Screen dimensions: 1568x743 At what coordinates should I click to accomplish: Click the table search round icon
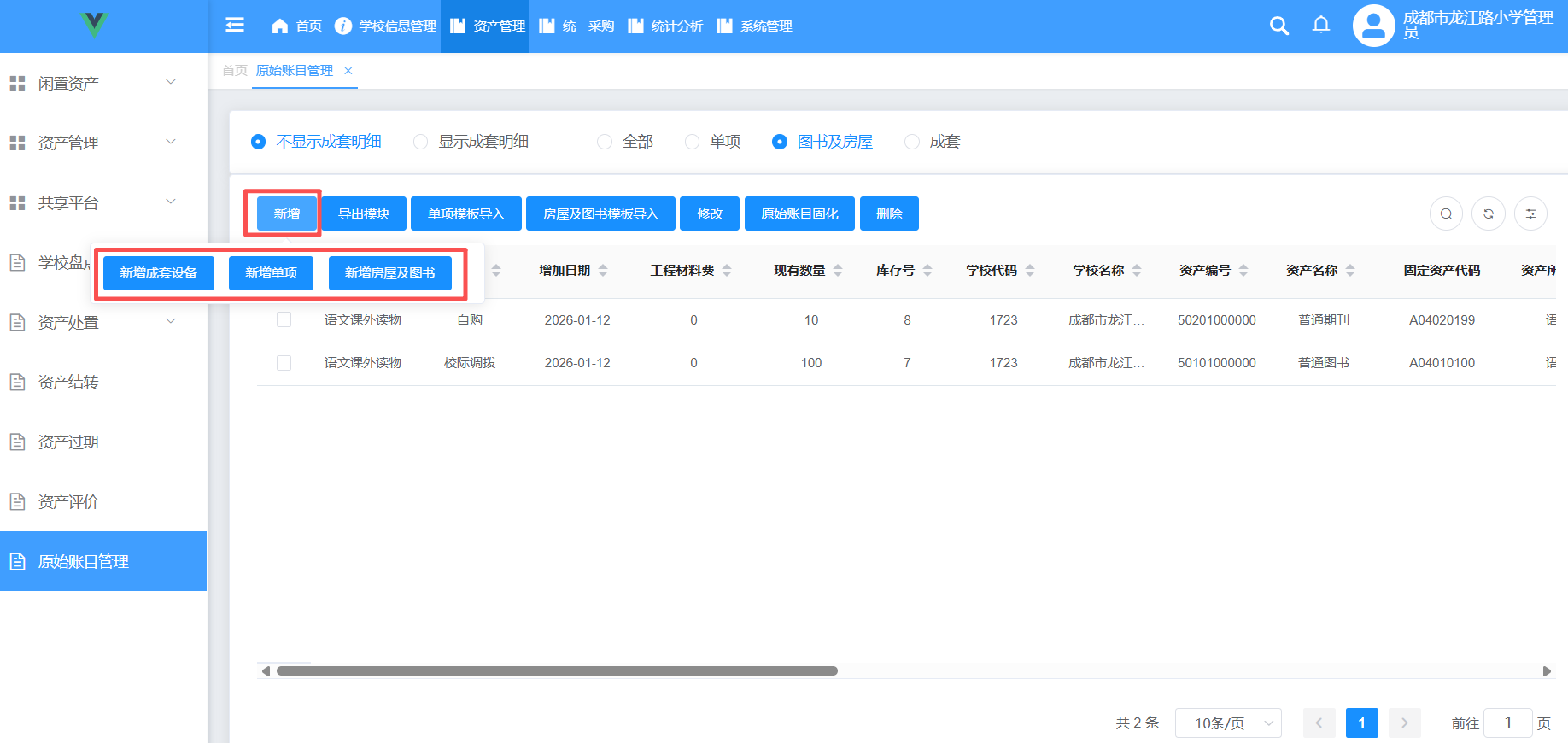pos(1446,214)
